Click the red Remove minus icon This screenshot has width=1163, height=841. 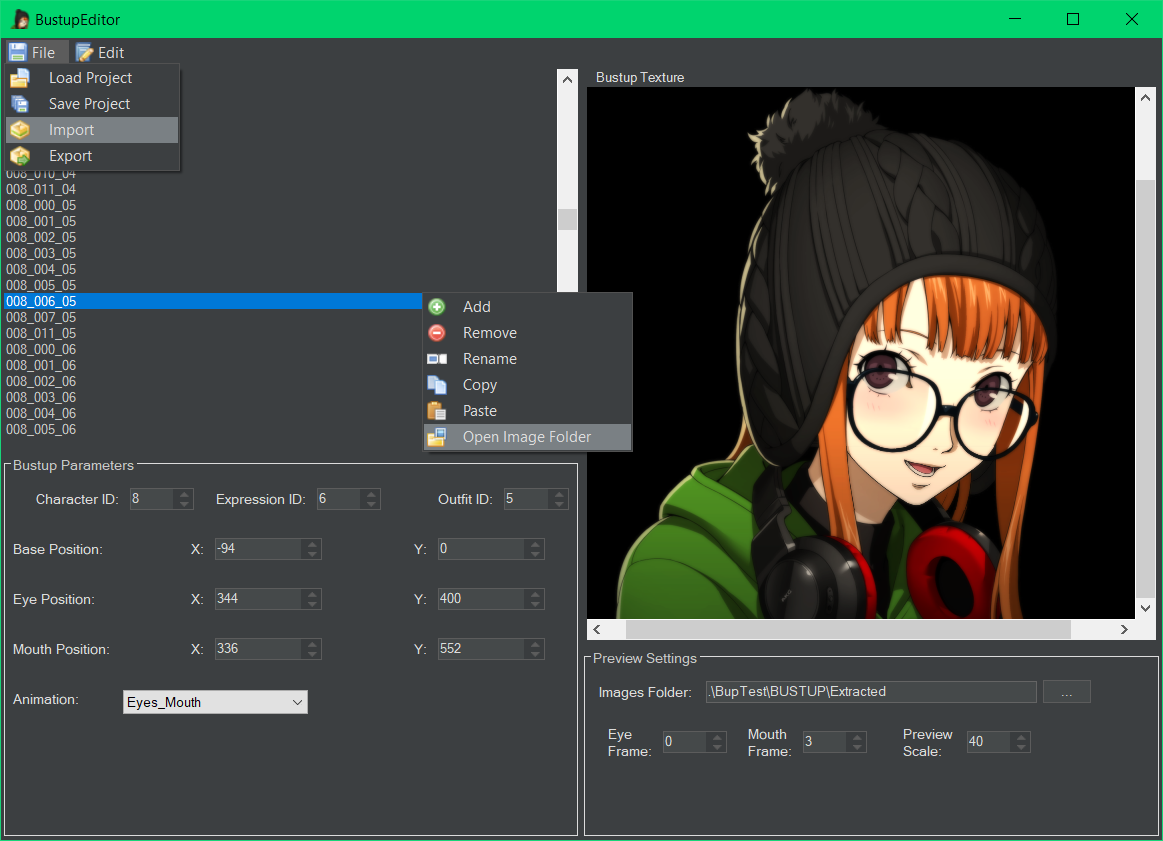pos(437,333)
